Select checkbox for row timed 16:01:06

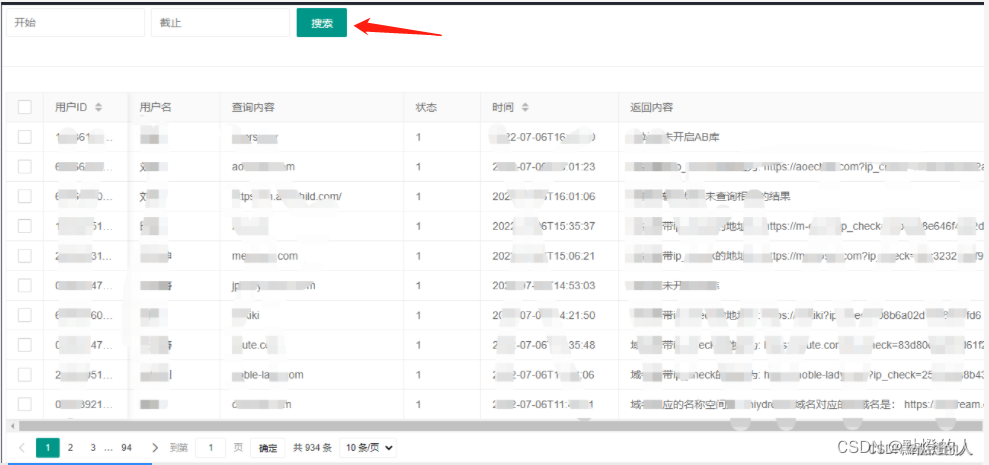pos(25,196)
